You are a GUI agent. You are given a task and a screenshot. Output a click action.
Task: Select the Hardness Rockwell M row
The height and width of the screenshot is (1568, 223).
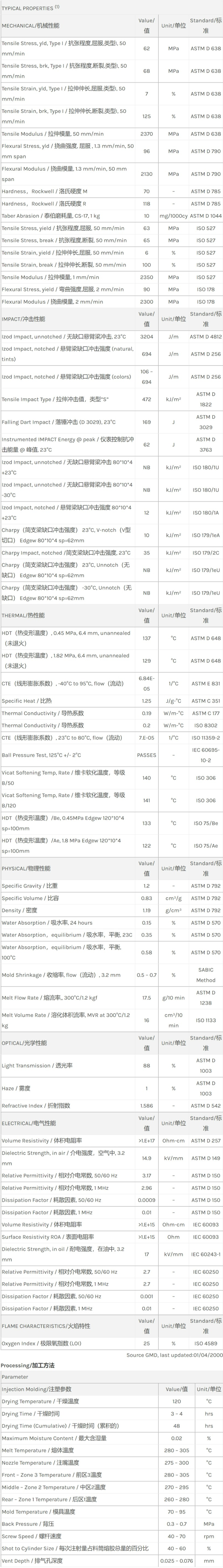[x=45, y=191]
